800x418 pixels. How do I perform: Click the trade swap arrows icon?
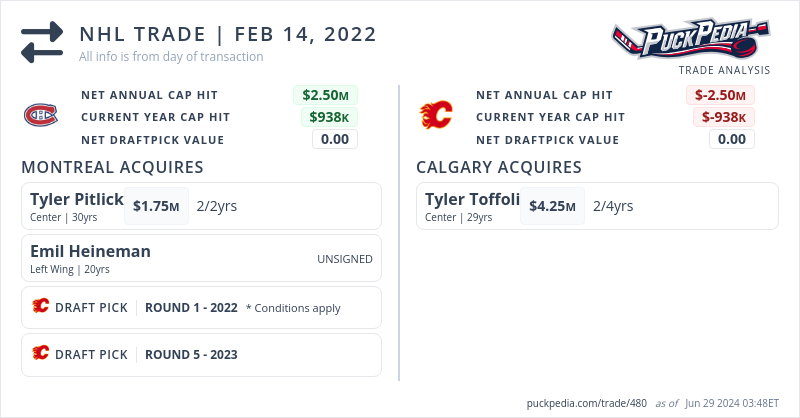pyautogui.click(x=42, y=44)
